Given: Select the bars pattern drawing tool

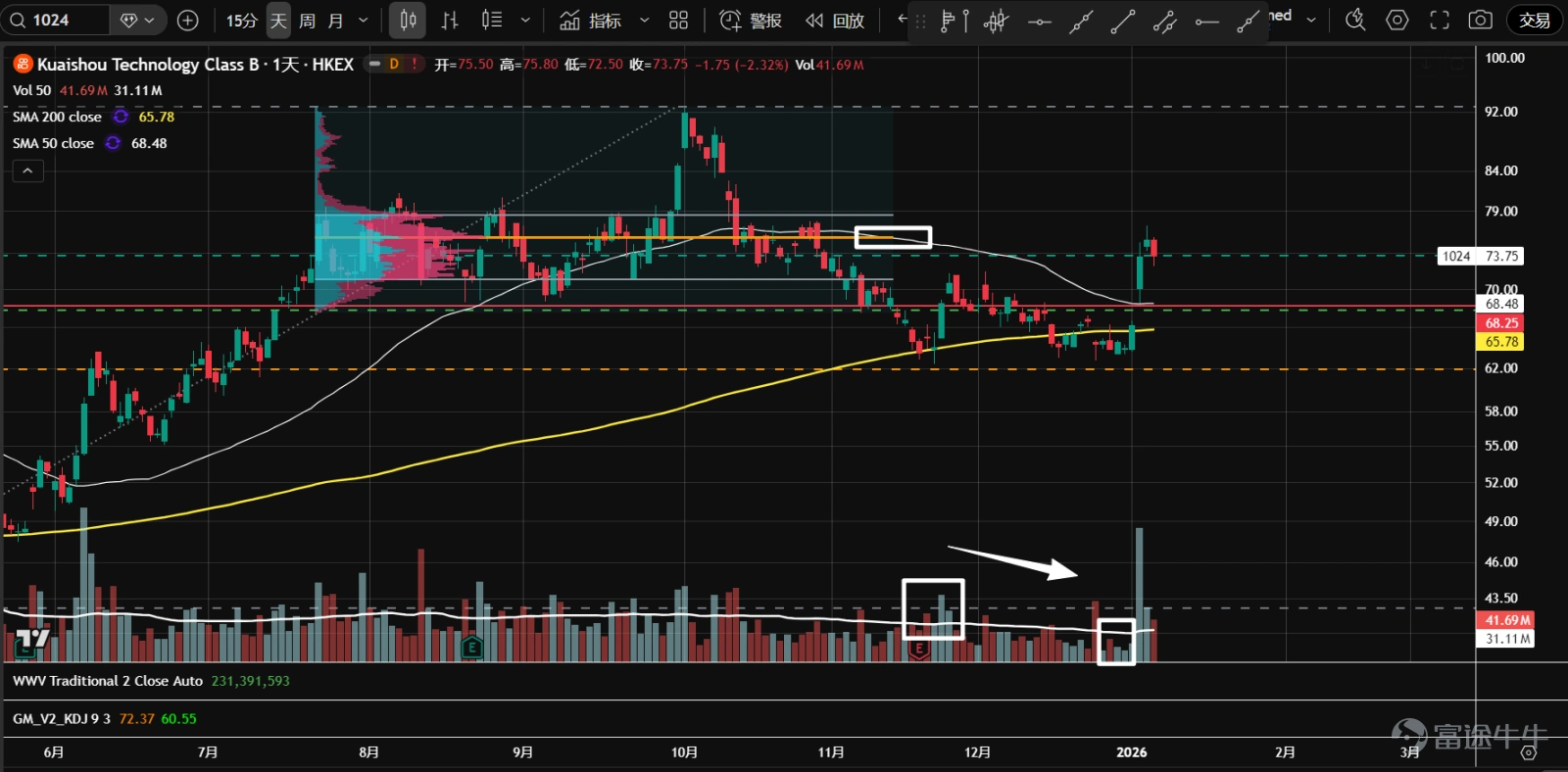Looking at the screenshot, I should point(996,21).
